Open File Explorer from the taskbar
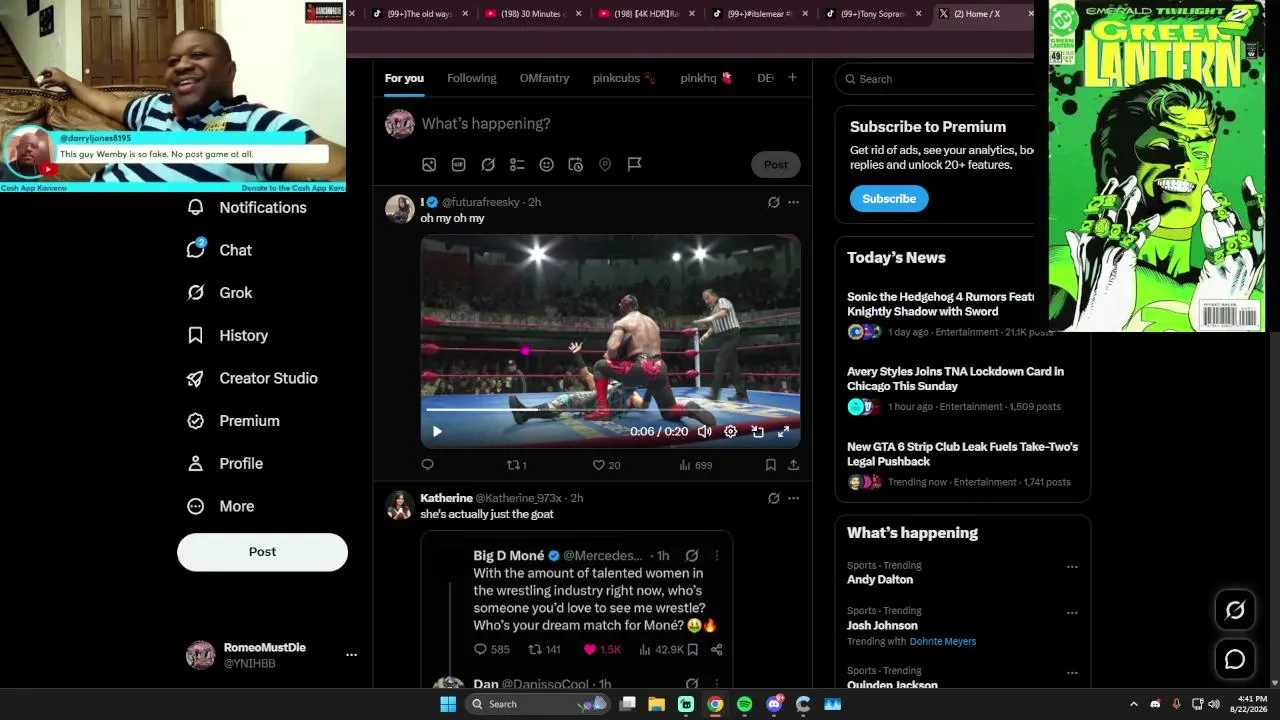The height and width of the screenshot is (720, 1280). tap(657, 704)
